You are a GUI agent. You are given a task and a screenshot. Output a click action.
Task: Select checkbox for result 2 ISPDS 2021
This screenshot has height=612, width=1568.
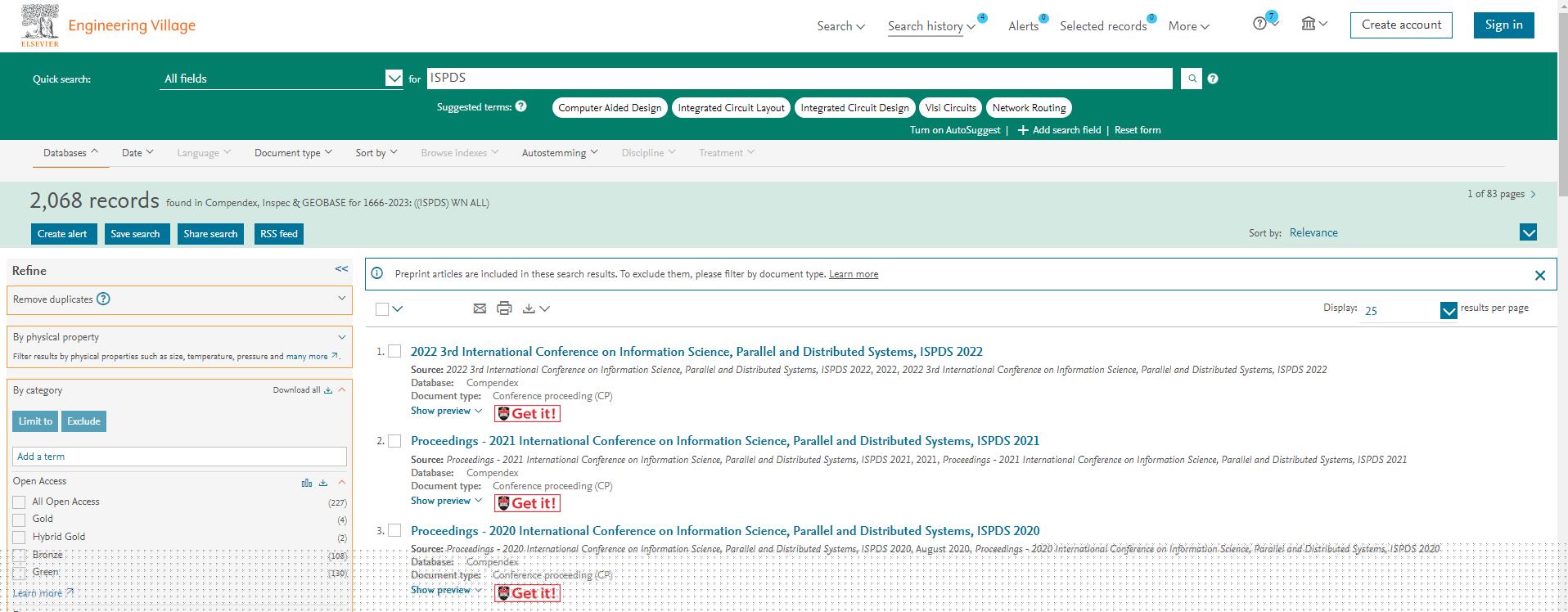[x=394, y=440]
